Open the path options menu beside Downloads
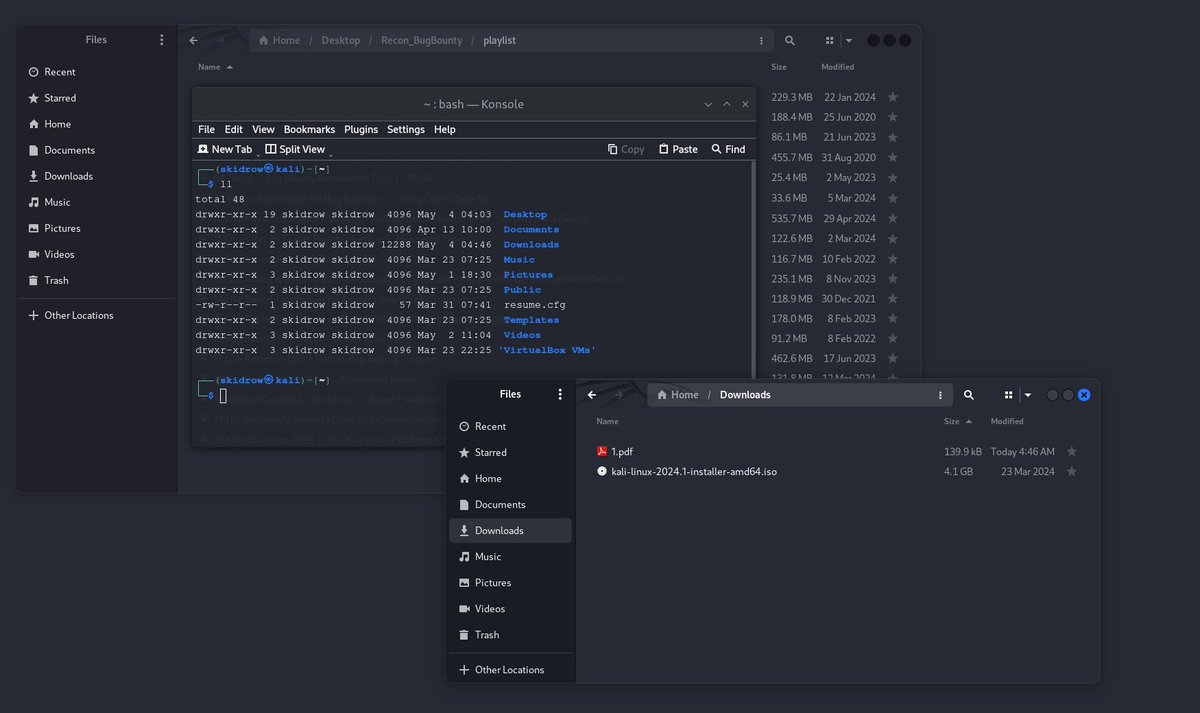This screenshot has height=713, width=1200. click(941, 395)
